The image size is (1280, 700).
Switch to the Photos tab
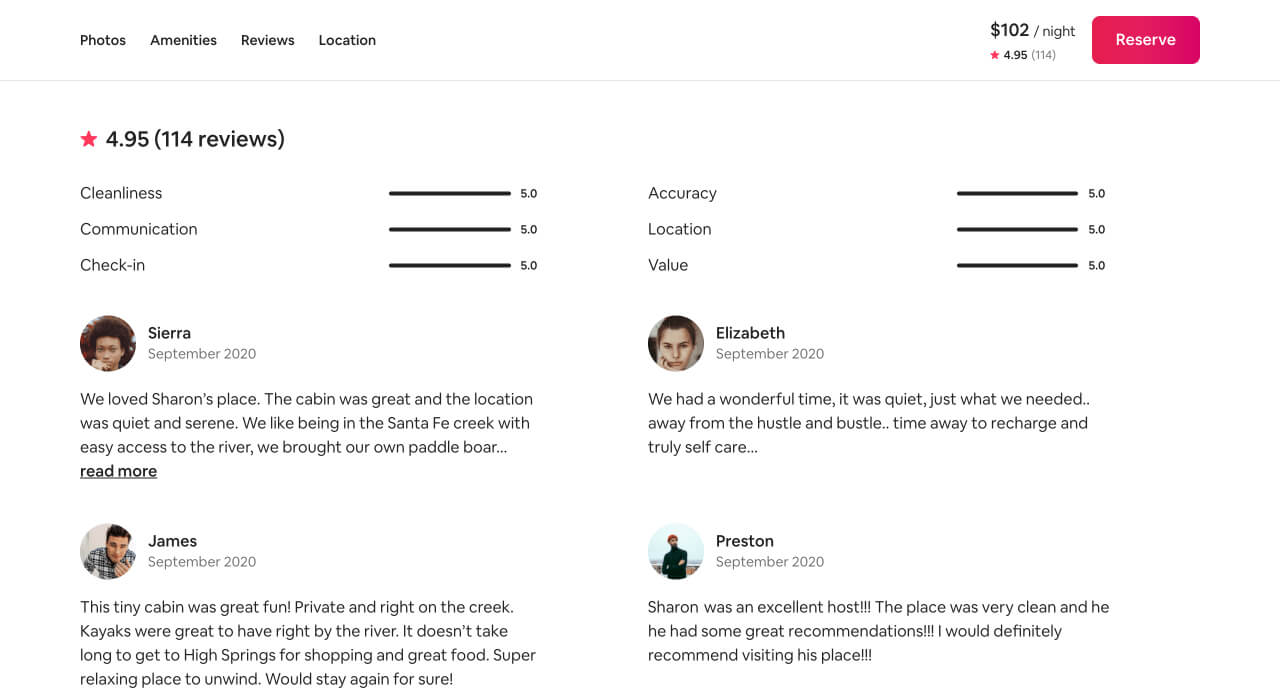(x=103, y=40)
